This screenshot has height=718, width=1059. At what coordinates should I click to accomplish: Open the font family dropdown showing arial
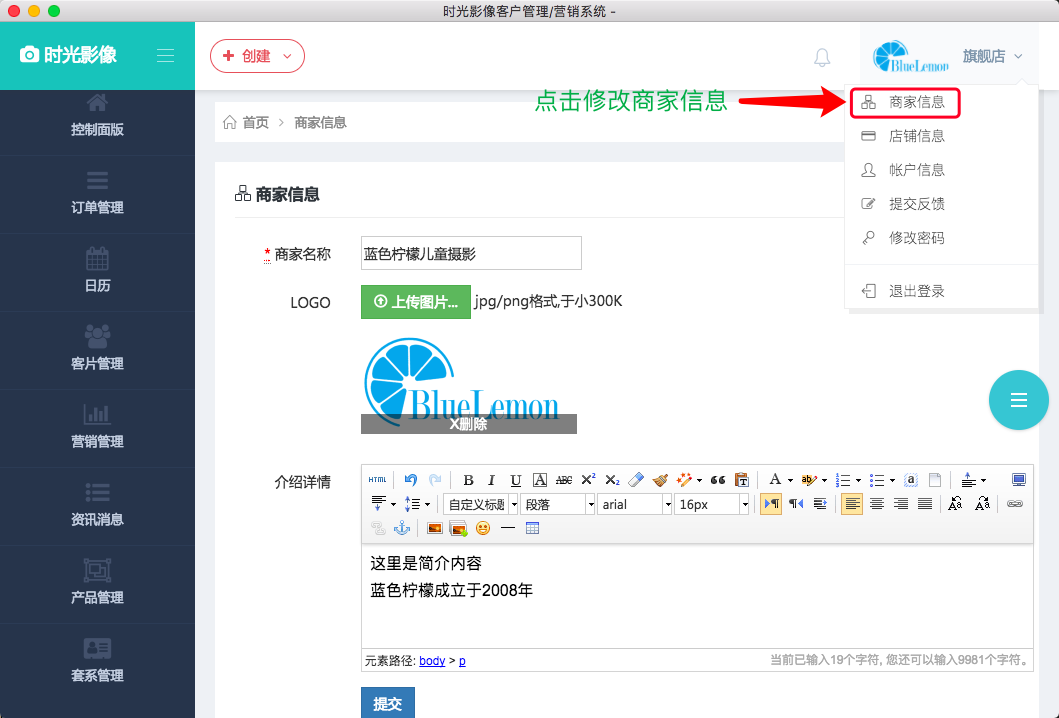pyautogui.click(x=633, y=503)
